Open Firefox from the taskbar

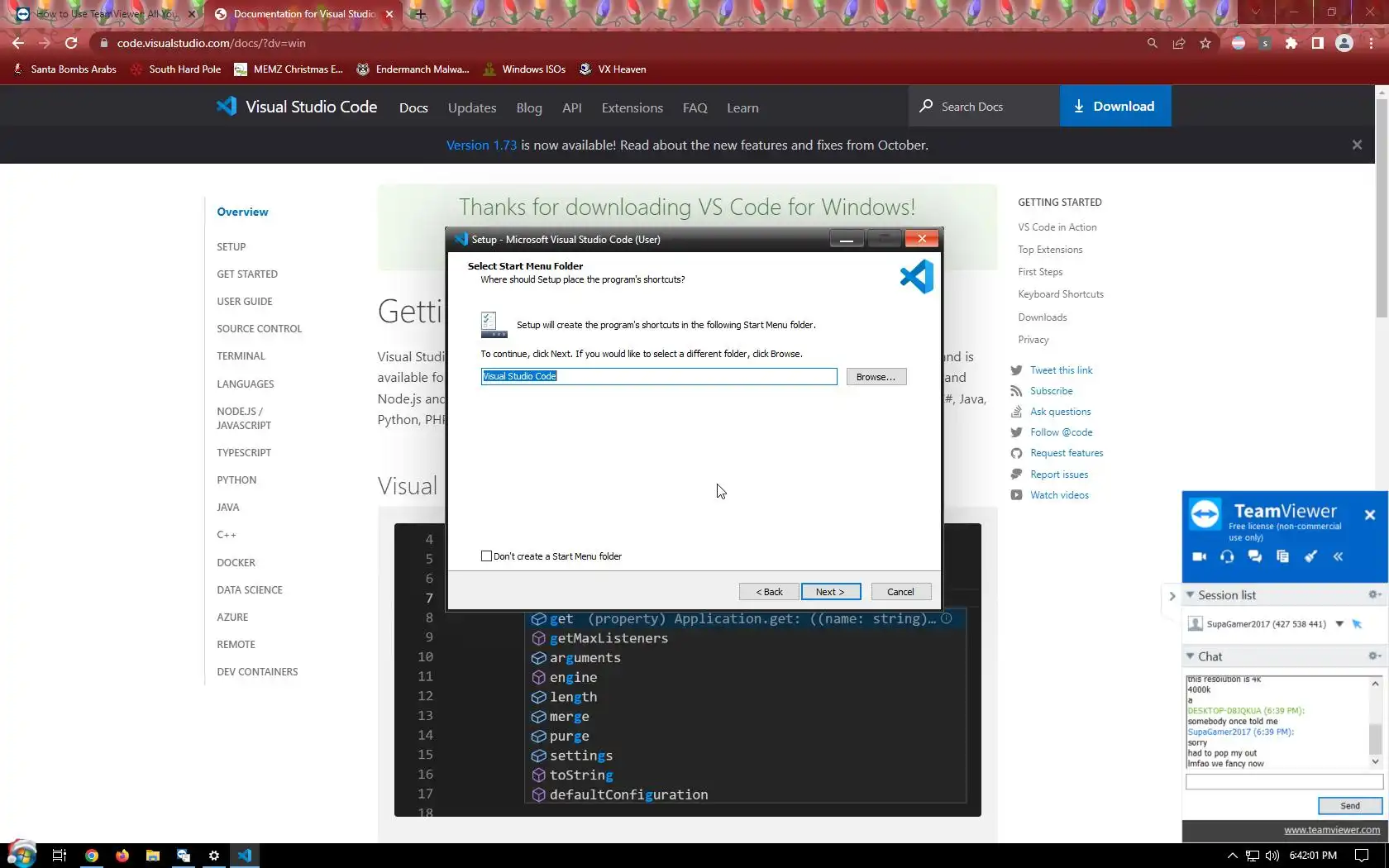[x=122, y=856]
